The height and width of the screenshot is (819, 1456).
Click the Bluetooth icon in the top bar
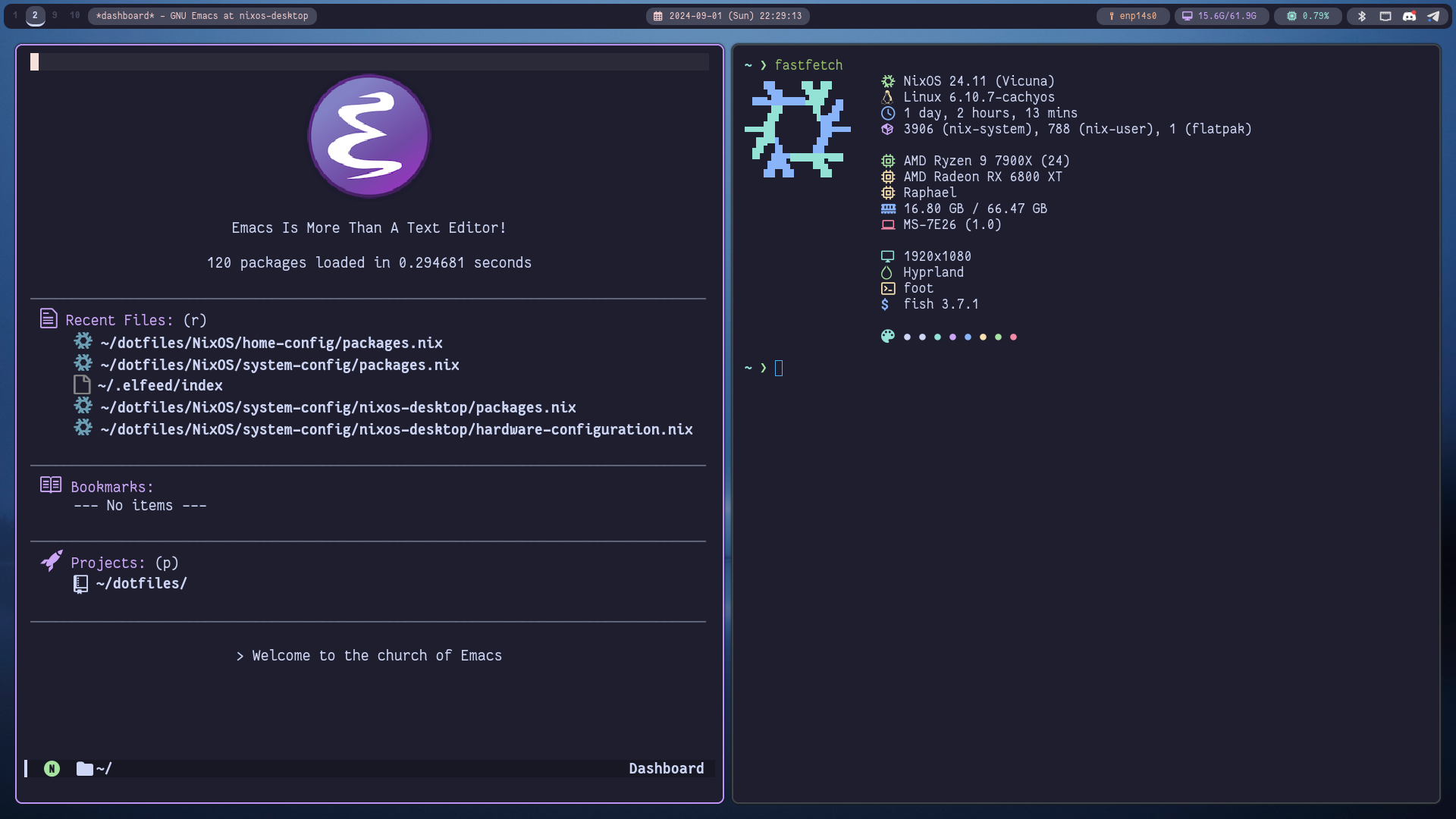[1362, 16]
